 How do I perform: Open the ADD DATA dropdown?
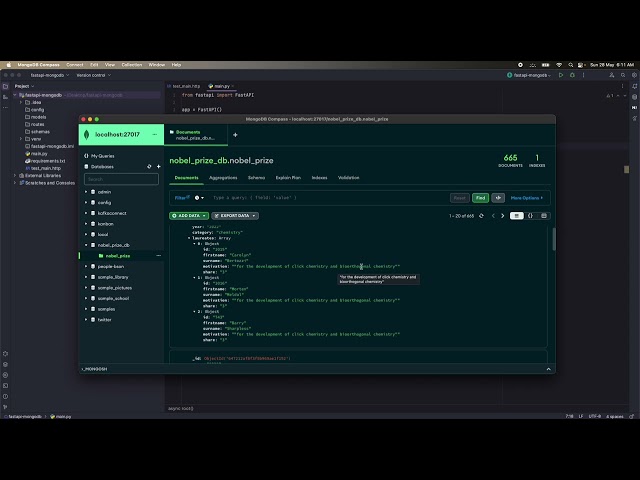click(x=189, y=216)
